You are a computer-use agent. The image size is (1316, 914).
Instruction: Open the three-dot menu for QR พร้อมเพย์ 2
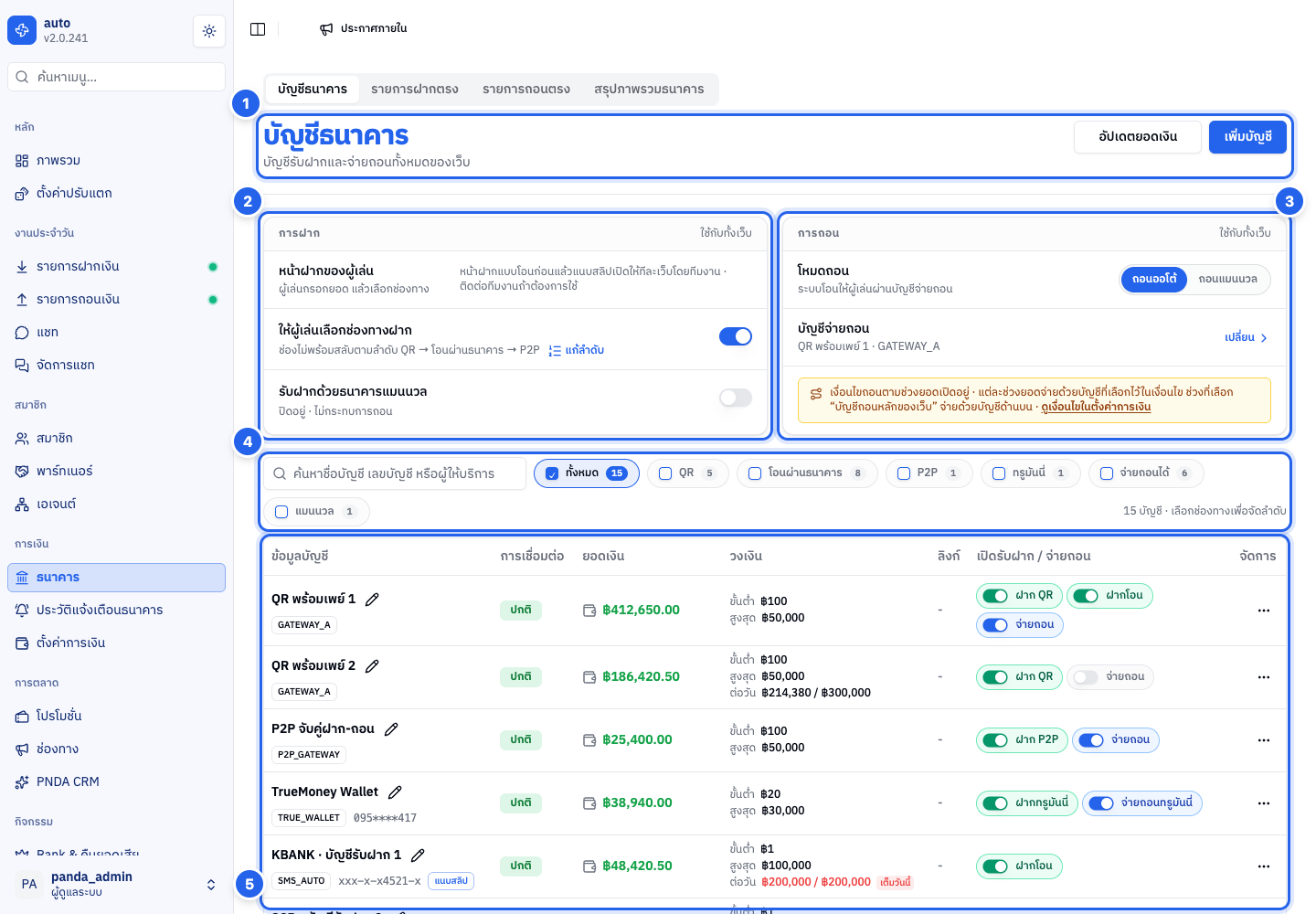coord(1264,677)
